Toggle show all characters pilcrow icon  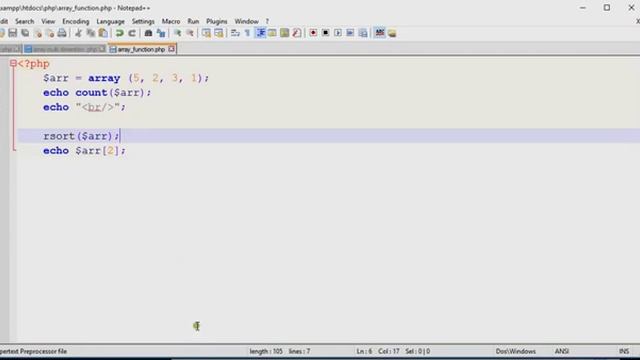pyautogui.click(x=247, y=33)
